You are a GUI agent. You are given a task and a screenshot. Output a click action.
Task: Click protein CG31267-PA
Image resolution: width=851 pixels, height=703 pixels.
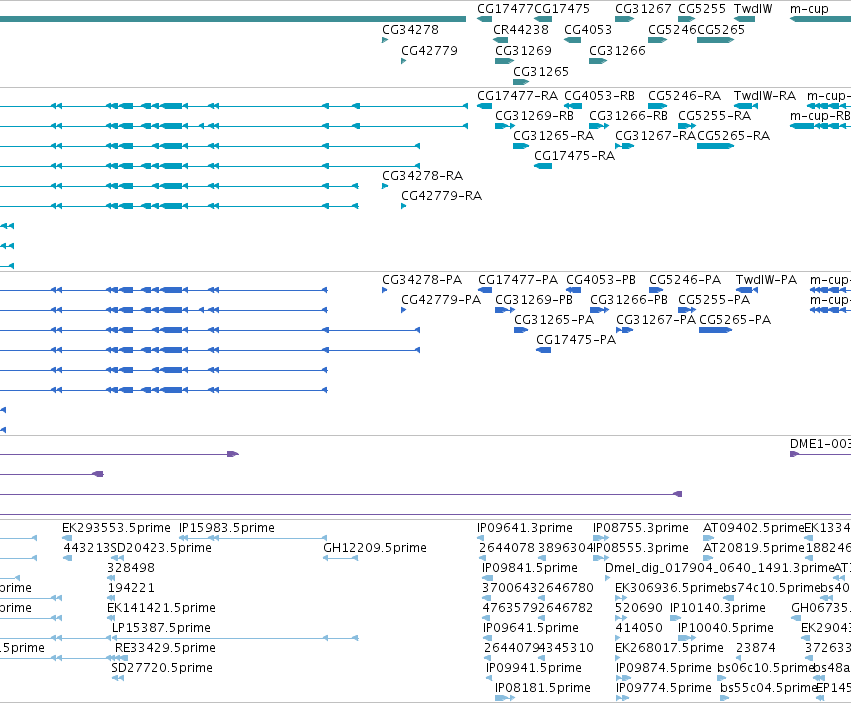tap(656, 320)
